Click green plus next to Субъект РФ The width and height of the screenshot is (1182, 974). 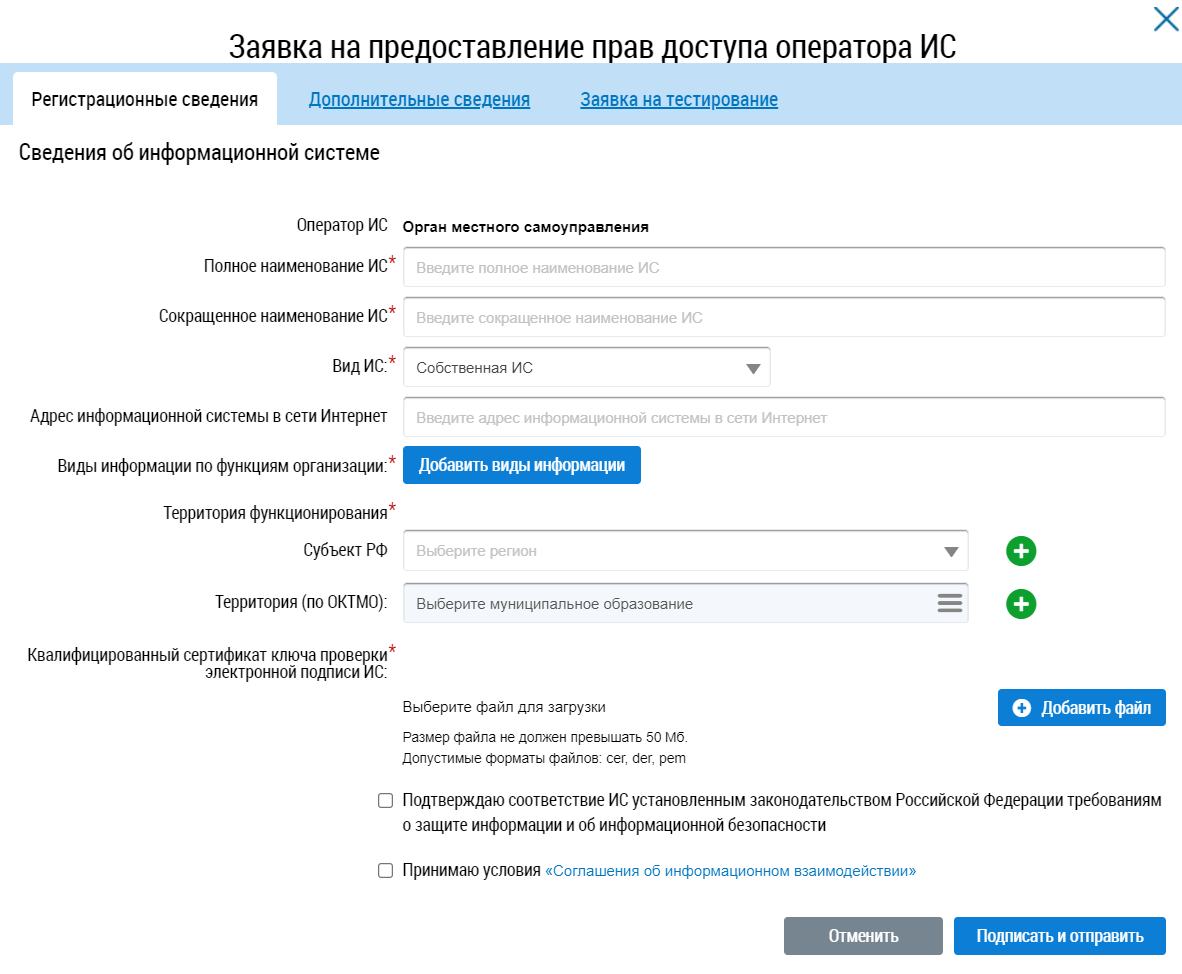(1021, 551)
